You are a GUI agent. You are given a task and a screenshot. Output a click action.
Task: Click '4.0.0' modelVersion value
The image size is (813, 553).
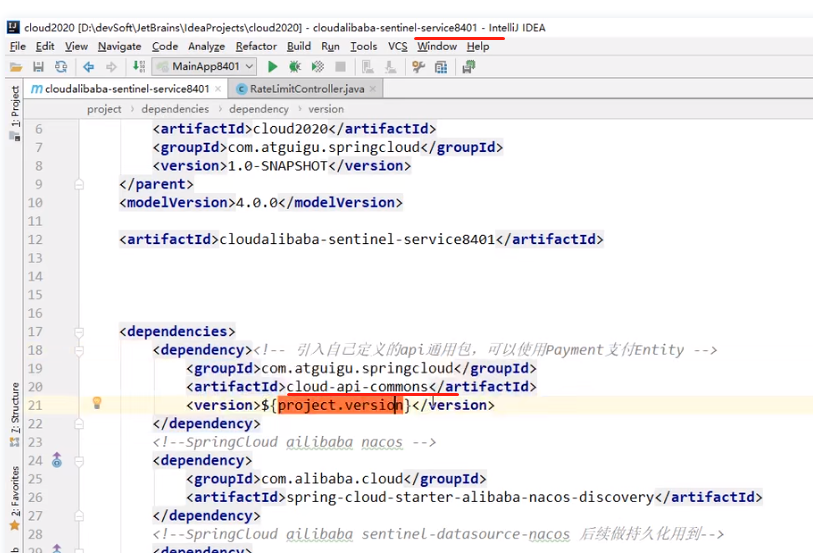click(257, 203)
